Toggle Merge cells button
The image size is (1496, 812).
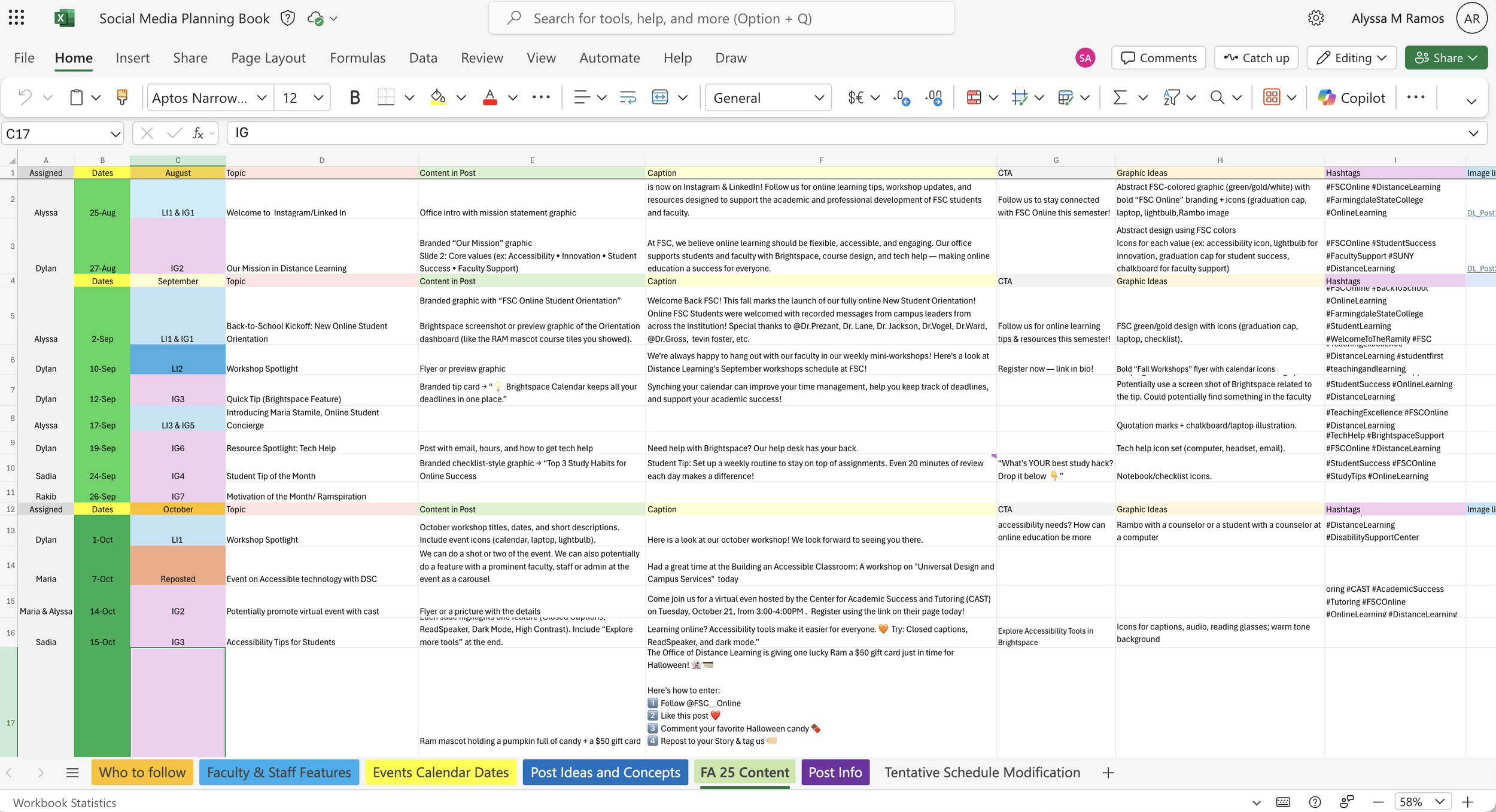pos(659,97)
